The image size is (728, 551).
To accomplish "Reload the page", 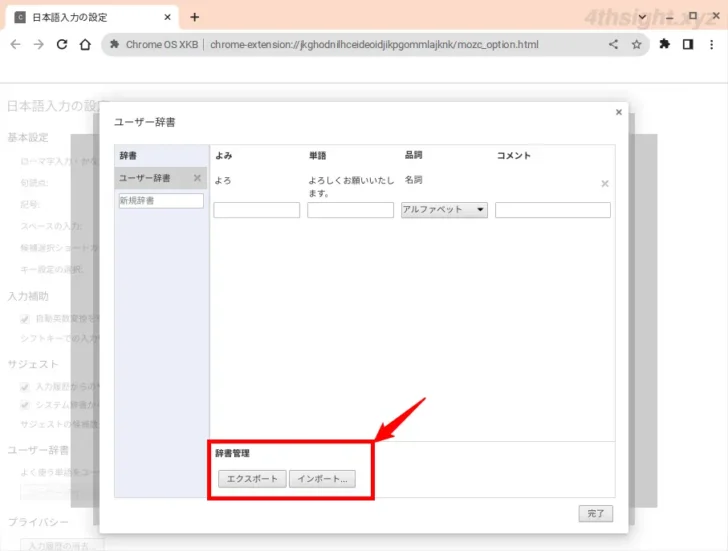I will click(x=62, y=44).
